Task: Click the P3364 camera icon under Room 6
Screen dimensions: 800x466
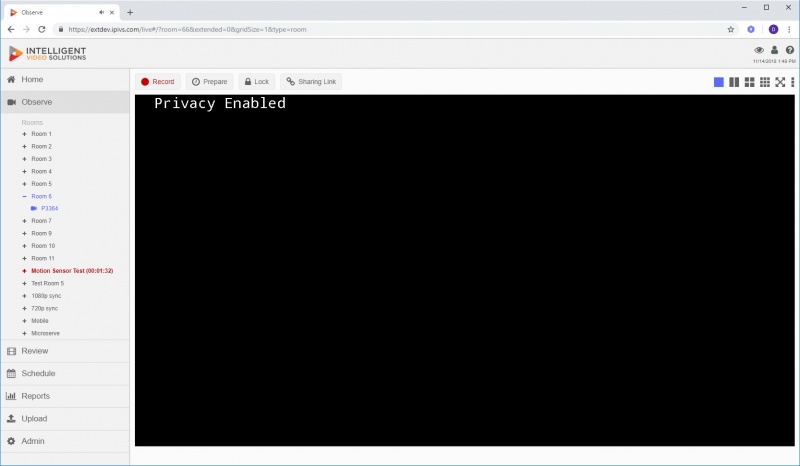Action: tap(34, 208)
